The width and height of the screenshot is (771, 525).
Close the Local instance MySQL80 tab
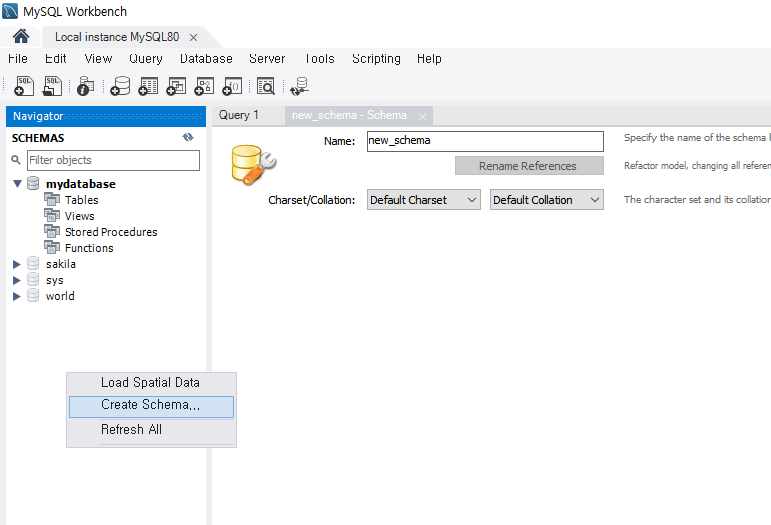click(193, 37)
